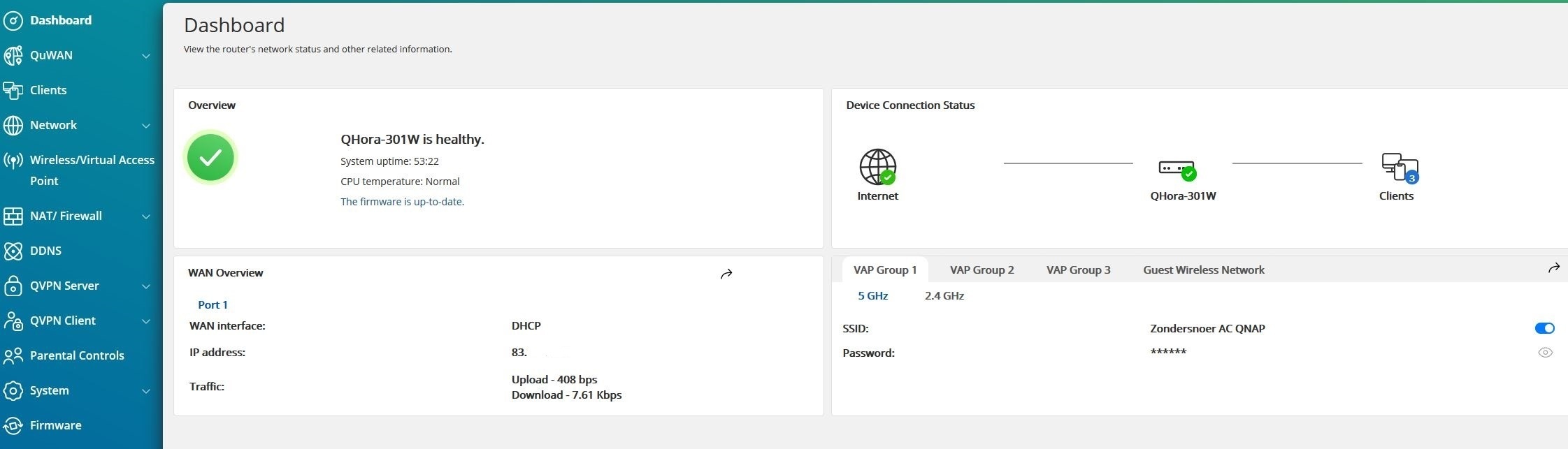1568x449 pixels.
Task: Click the DHCP WAN interface value
Action: pos(526,325)
